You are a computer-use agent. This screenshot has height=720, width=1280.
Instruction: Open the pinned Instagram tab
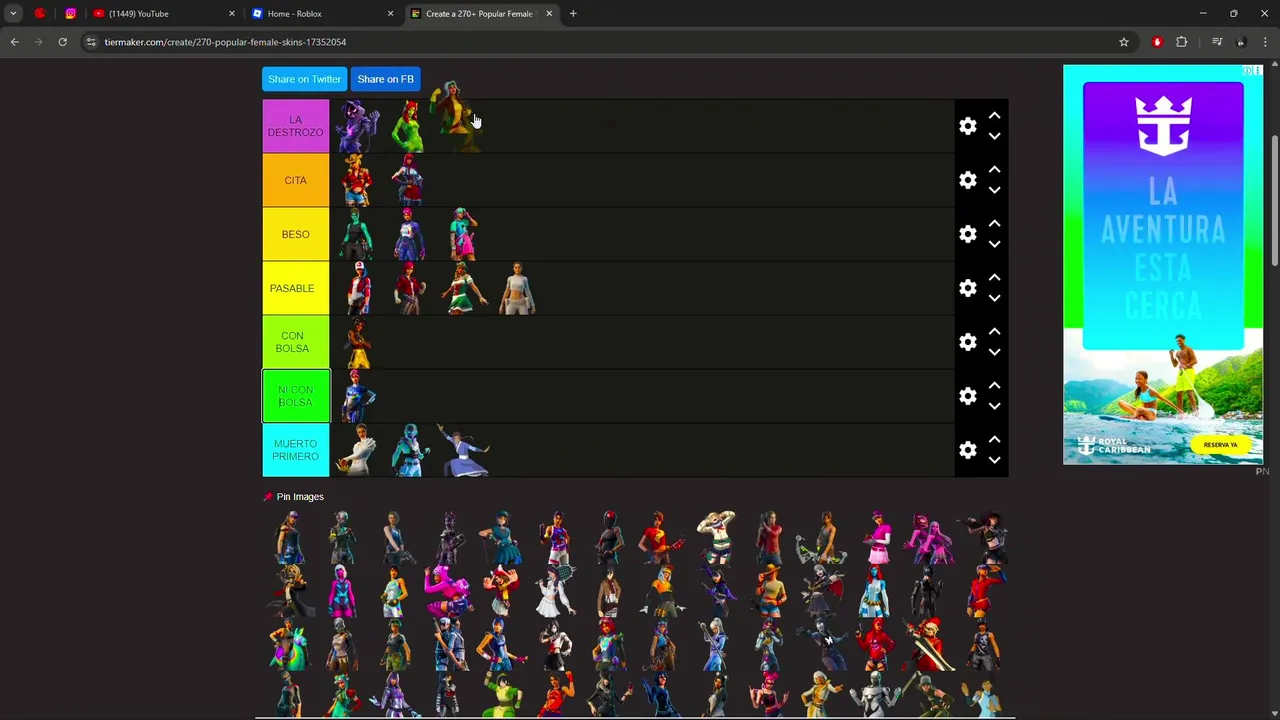tap(70, 14)
